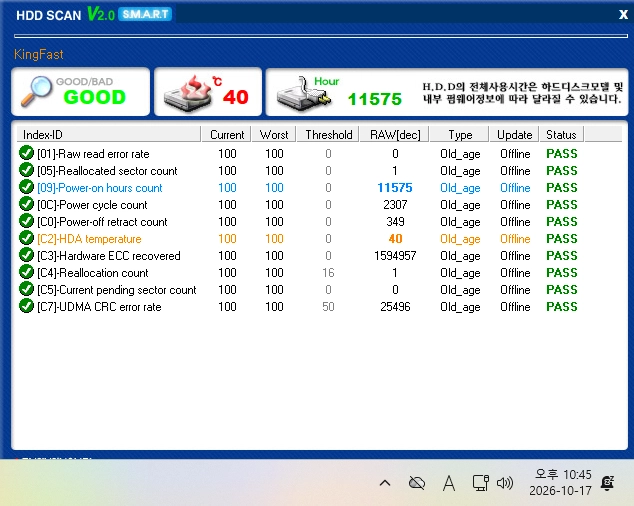Click RAW value 2307
Viewport: 634px width, 506px height.
(x=395, y=205)
